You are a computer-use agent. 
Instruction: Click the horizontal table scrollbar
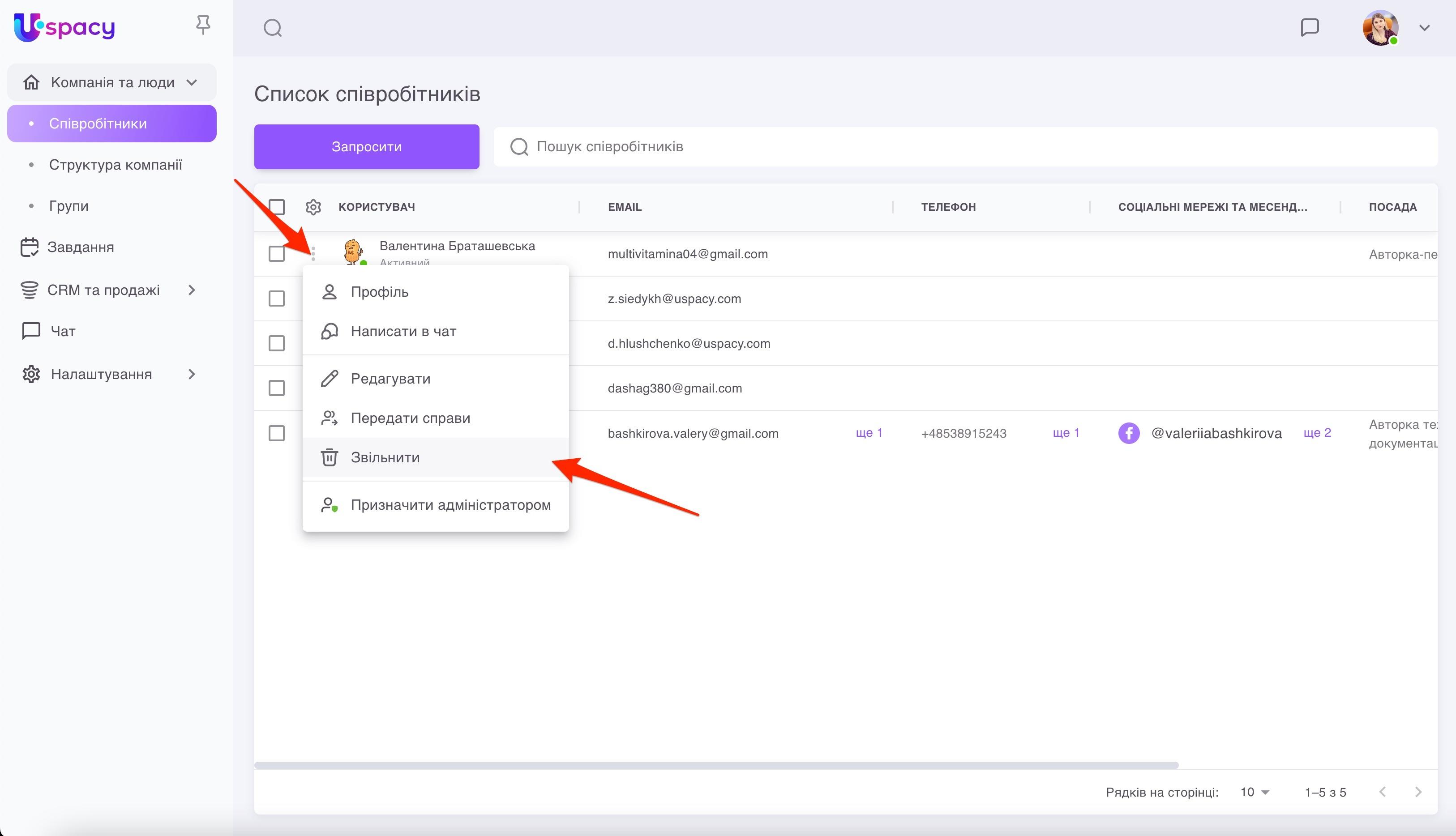715,765
